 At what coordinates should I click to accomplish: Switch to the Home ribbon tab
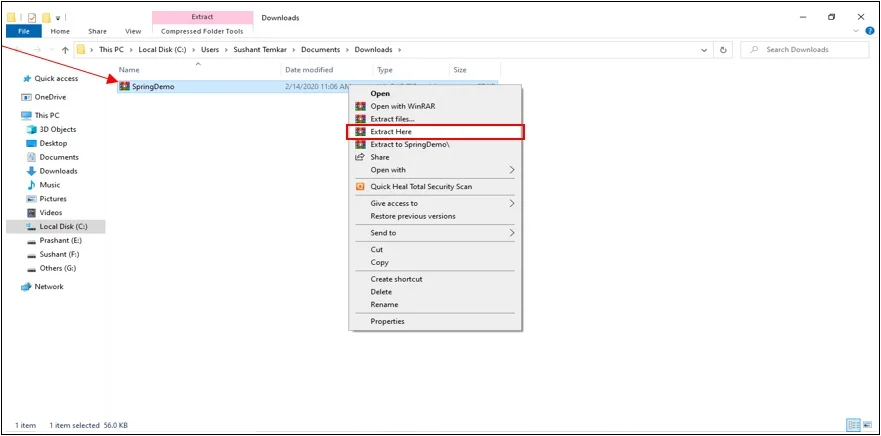click(x=60, y=31)
